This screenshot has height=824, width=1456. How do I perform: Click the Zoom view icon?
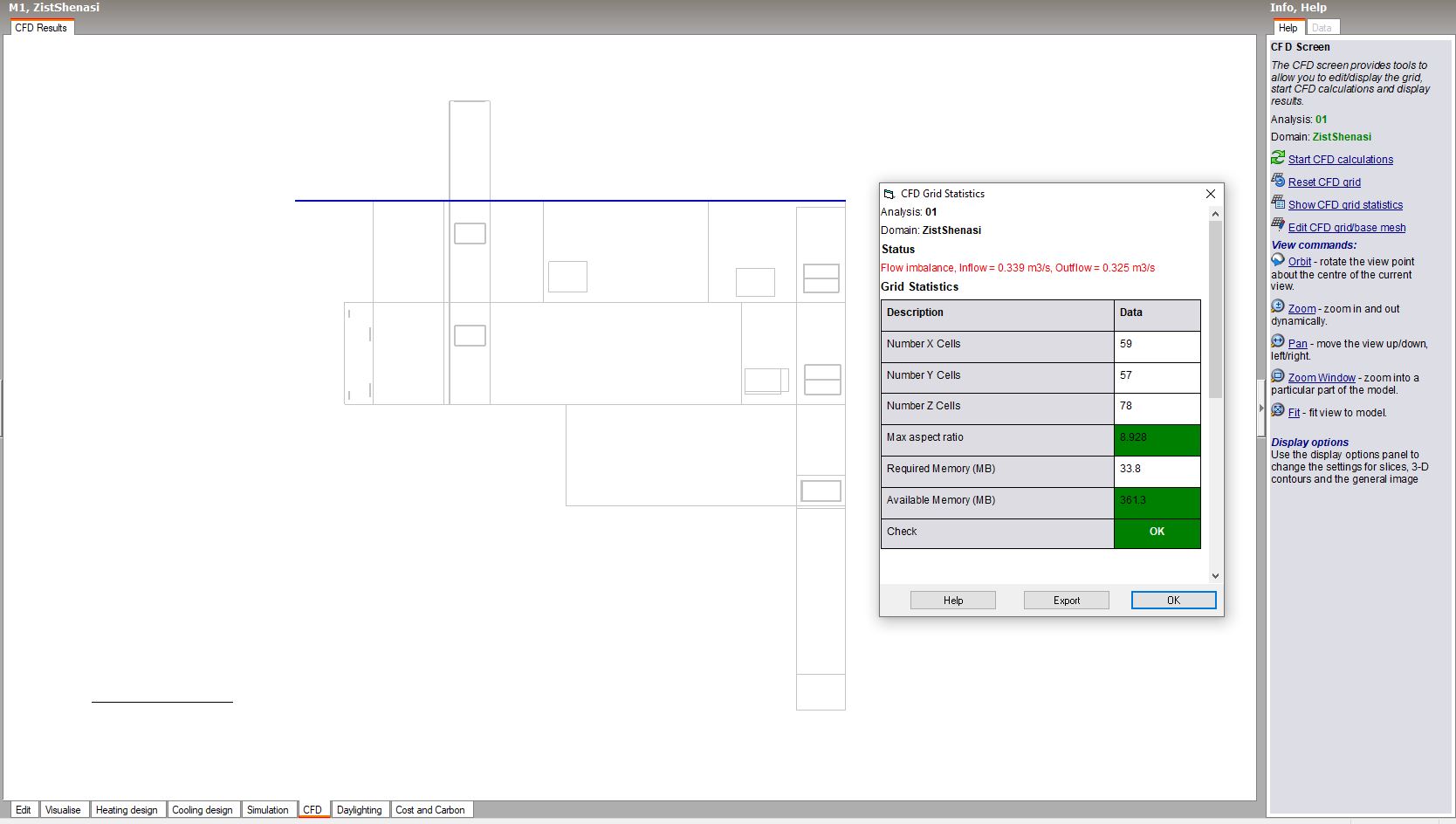[x=1278, y=307]
